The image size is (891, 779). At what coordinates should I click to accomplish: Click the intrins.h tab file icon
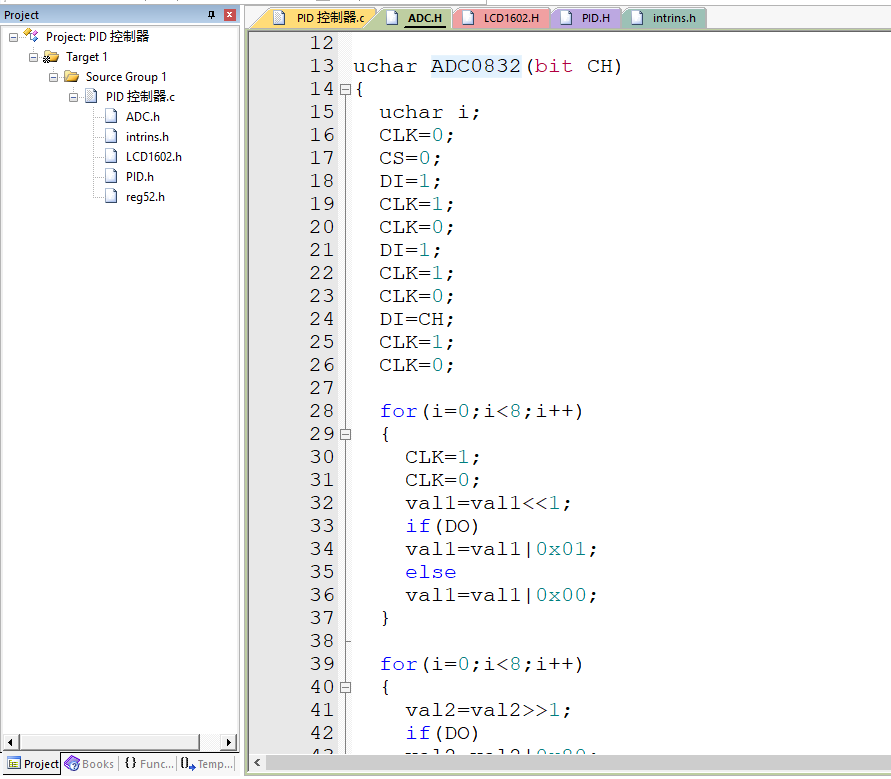point(637,18)
